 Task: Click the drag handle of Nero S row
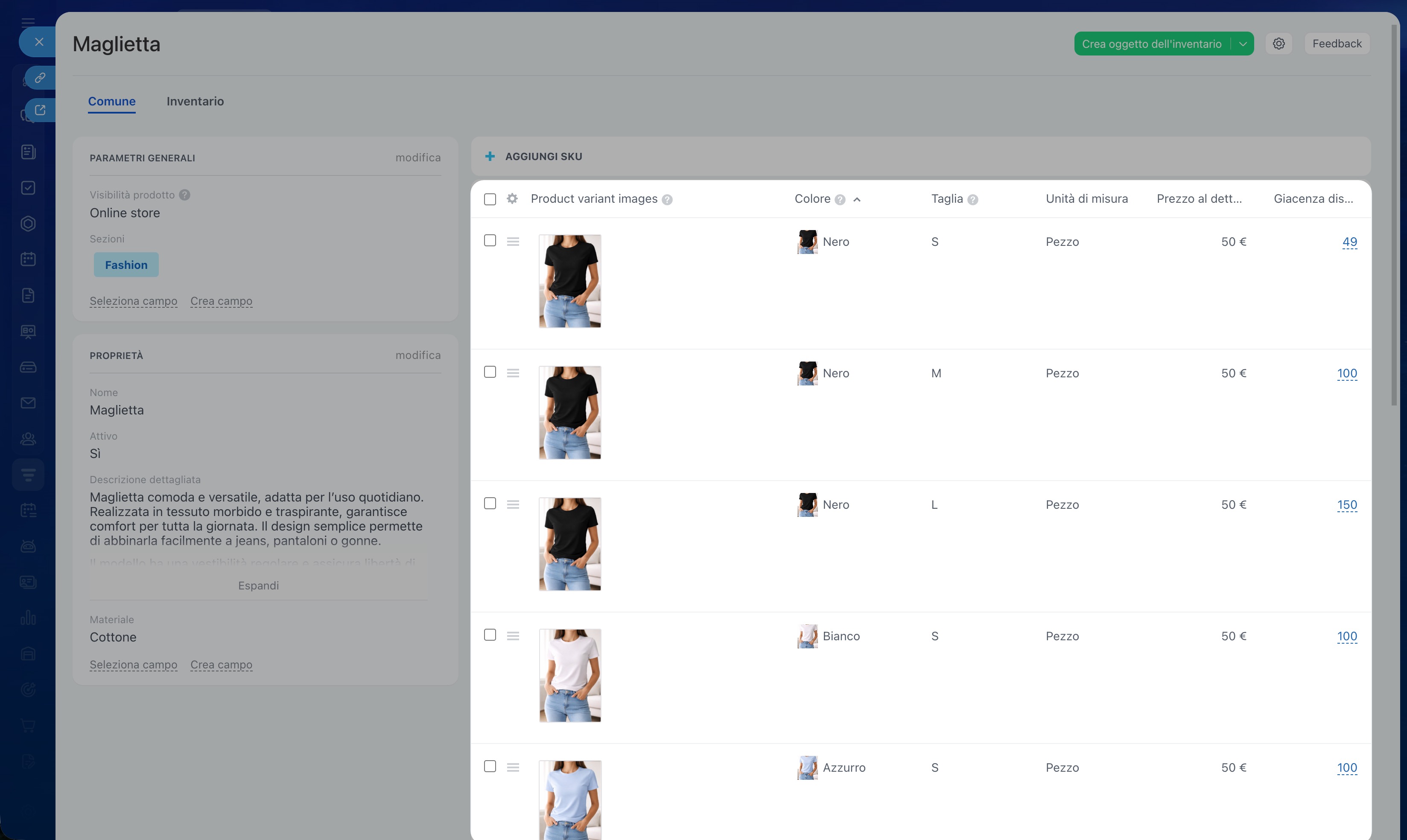pyautogui.click(x=513, y=242)
